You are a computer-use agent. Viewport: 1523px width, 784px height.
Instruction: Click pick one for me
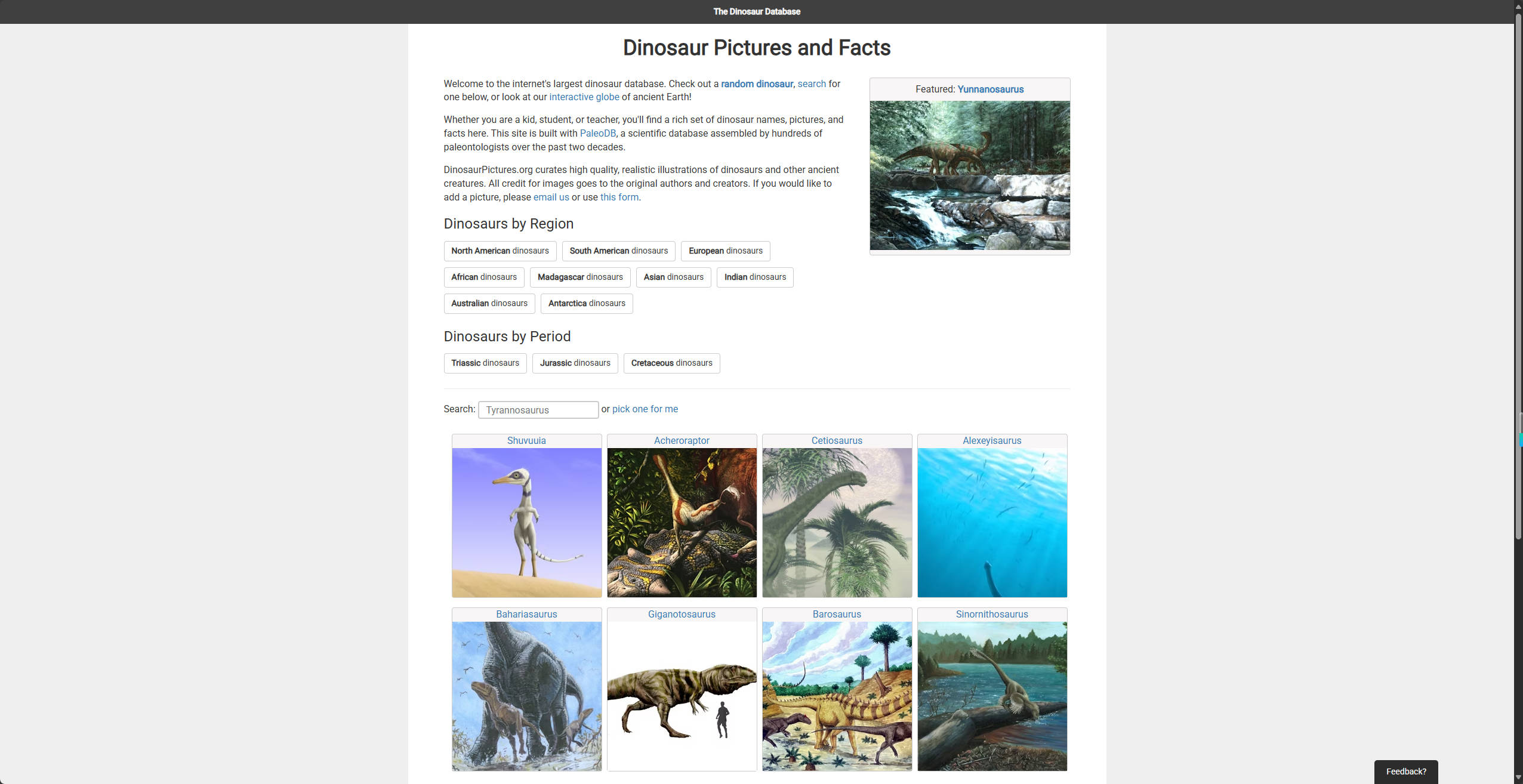645,409
